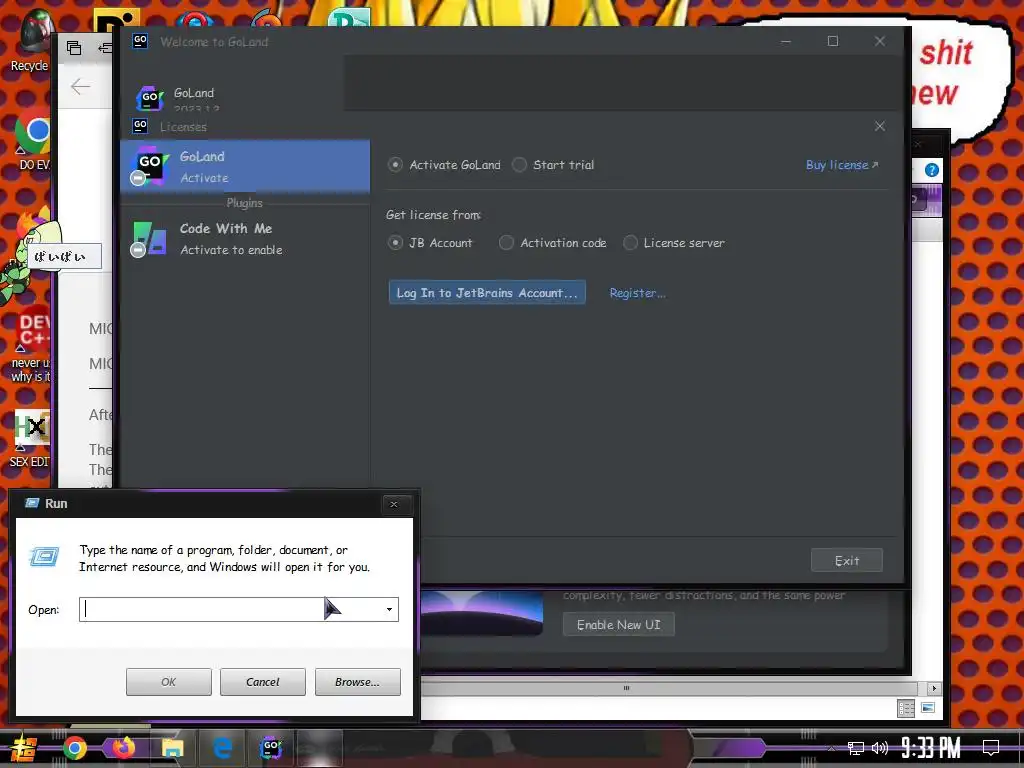1024x768 pixels.
Task: Click GoLand product icon in Licenses list
Action: pos(150,166)
